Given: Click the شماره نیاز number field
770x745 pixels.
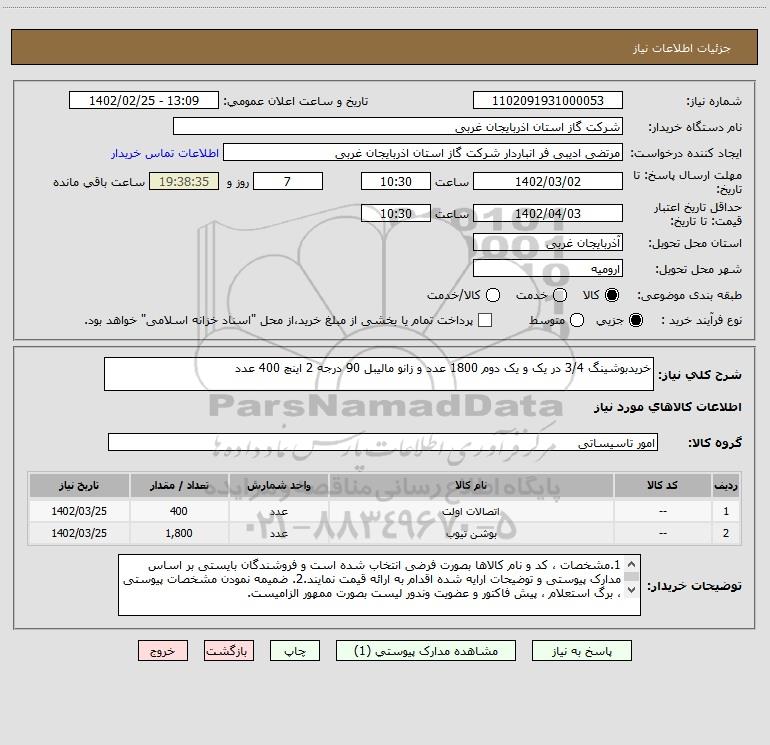Looking at the screenshot, I should (x=548, y=100).
